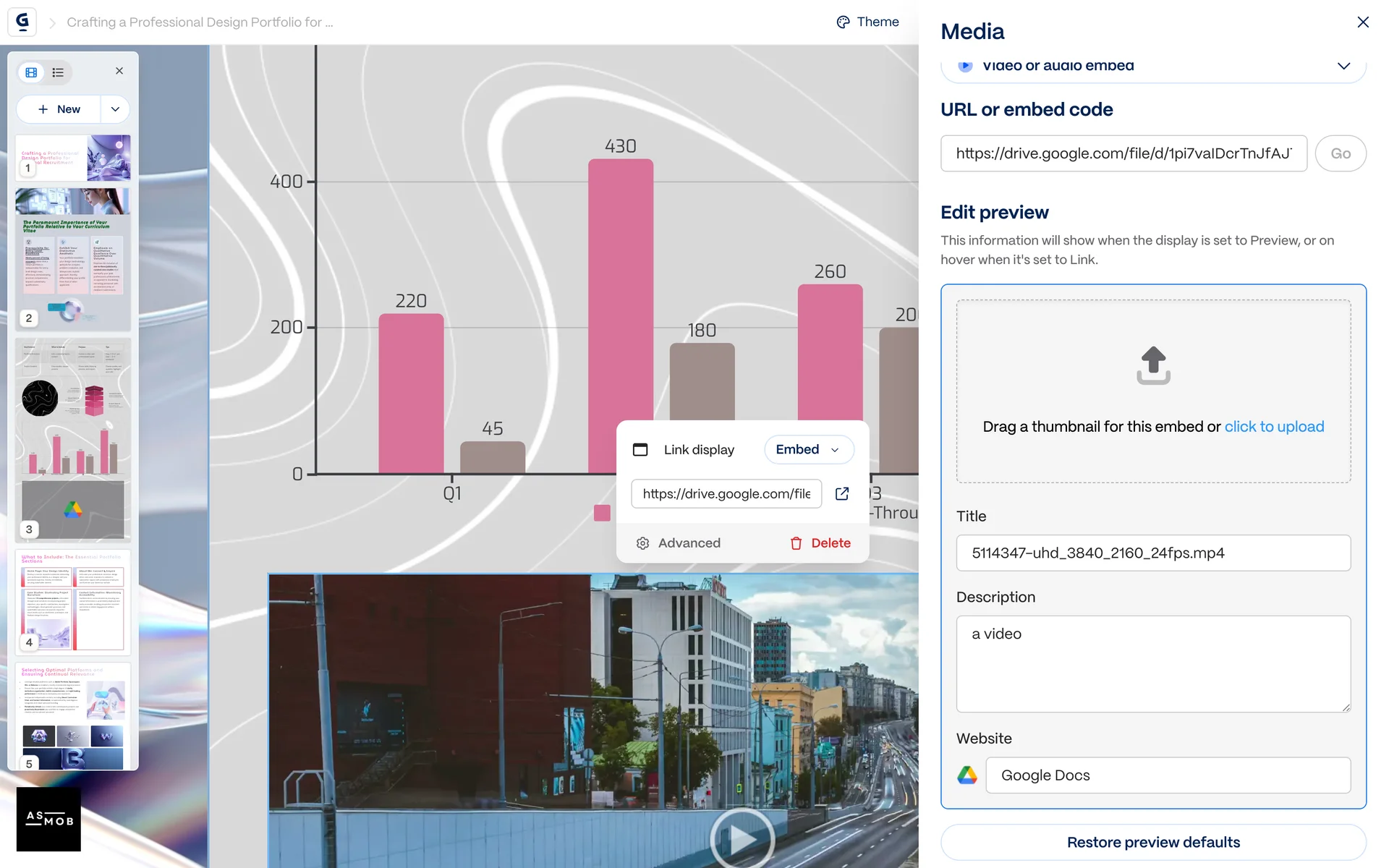Open the Theme palette menu

(867, 22)
